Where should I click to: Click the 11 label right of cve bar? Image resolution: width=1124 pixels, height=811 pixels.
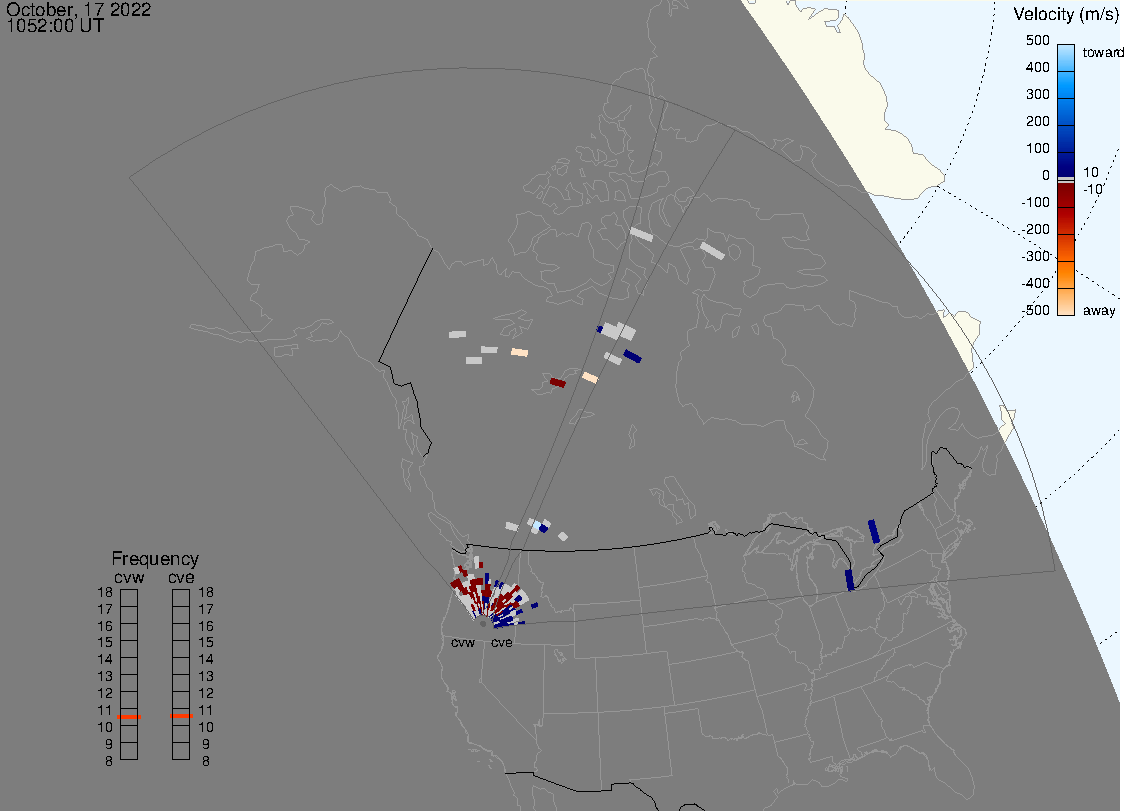click(x=206, y=711)
